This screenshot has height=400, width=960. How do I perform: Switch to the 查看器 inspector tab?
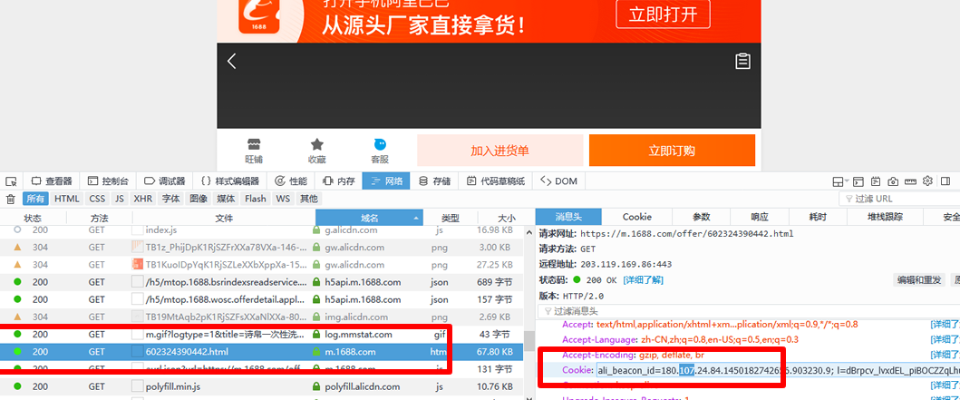click(x=52, y=181)
